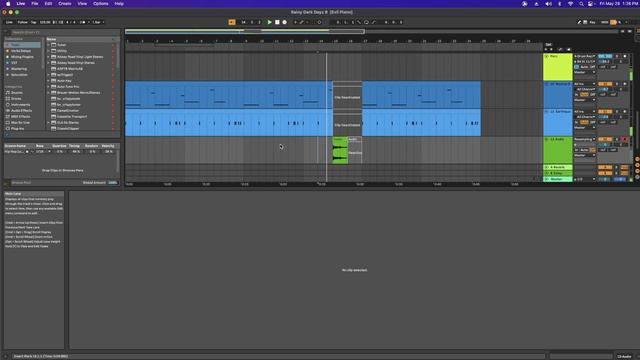Select Mastering collection in browser
The image size is (640, 360).
(19, 69)
